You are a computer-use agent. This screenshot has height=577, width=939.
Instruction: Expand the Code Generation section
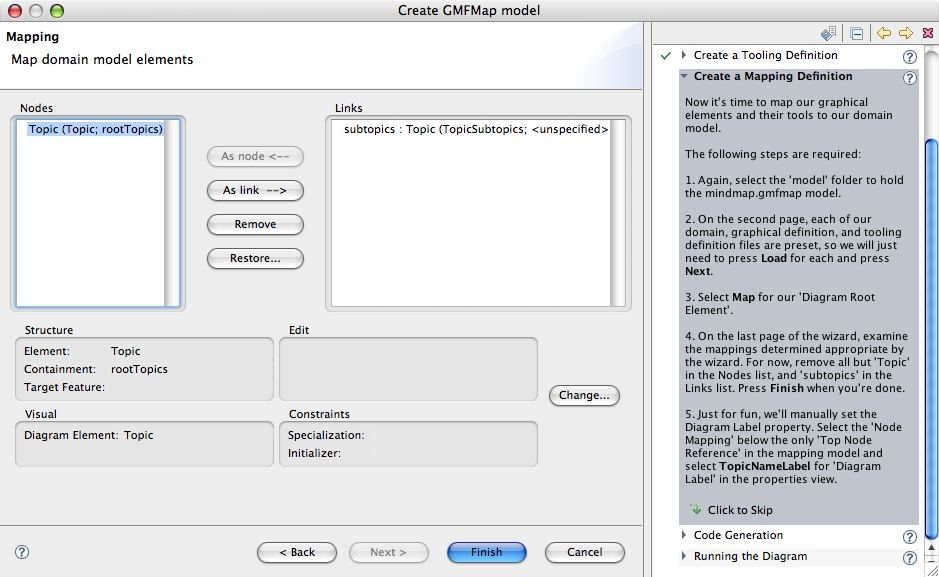(x=684, y=535)
